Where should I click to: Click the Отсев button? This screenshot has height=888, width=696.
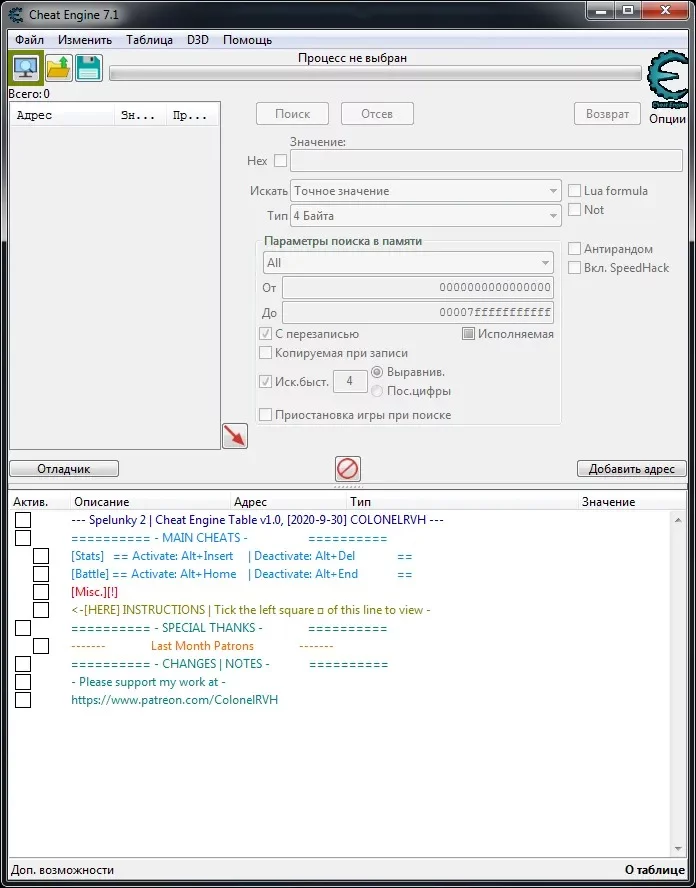[377, 114]
